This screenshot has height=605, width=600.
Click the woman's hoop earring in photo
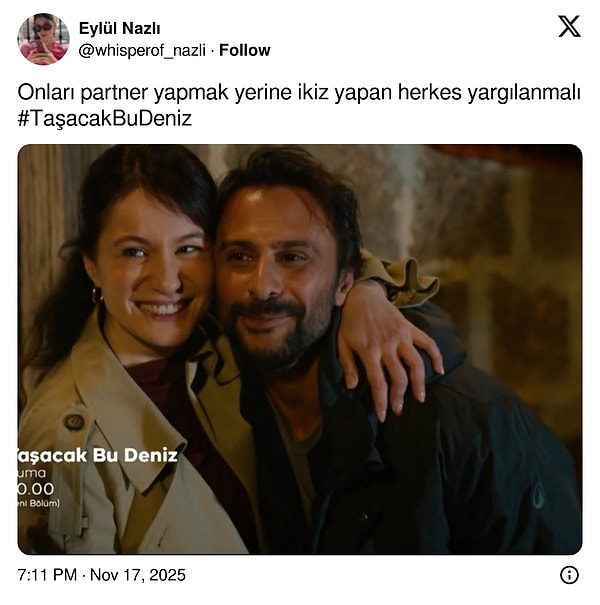pyautogui.click(x=97, y=296)
